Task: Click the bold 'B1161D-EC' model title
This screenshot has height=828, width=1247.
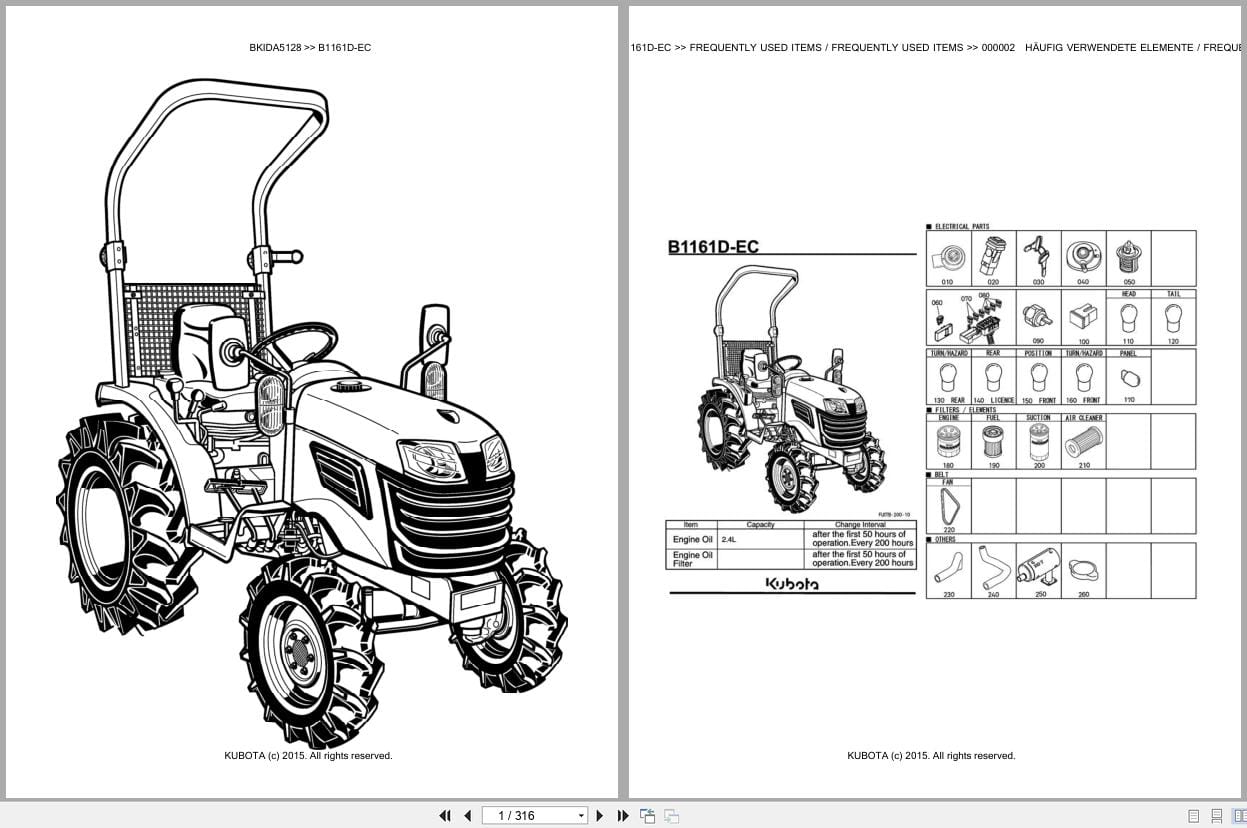Action: (713, 247)
